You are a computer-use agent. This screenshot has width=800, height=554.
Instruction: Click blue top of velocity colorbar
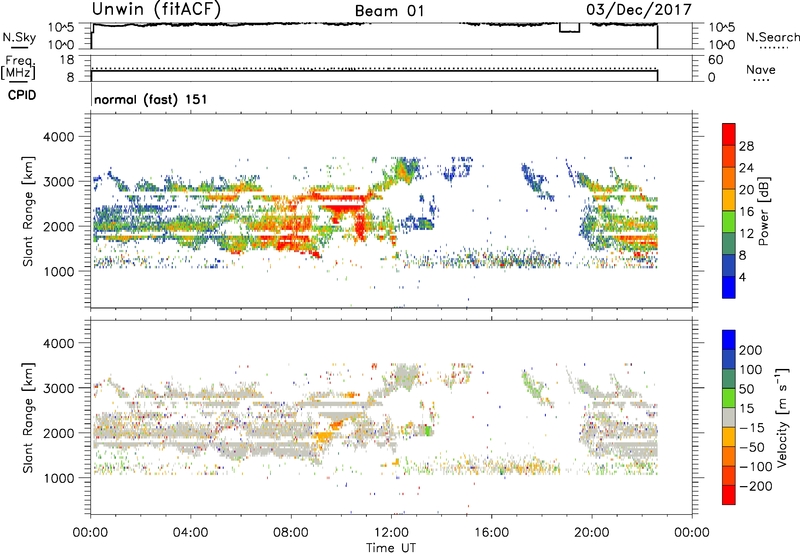click(x=729, y=340)
